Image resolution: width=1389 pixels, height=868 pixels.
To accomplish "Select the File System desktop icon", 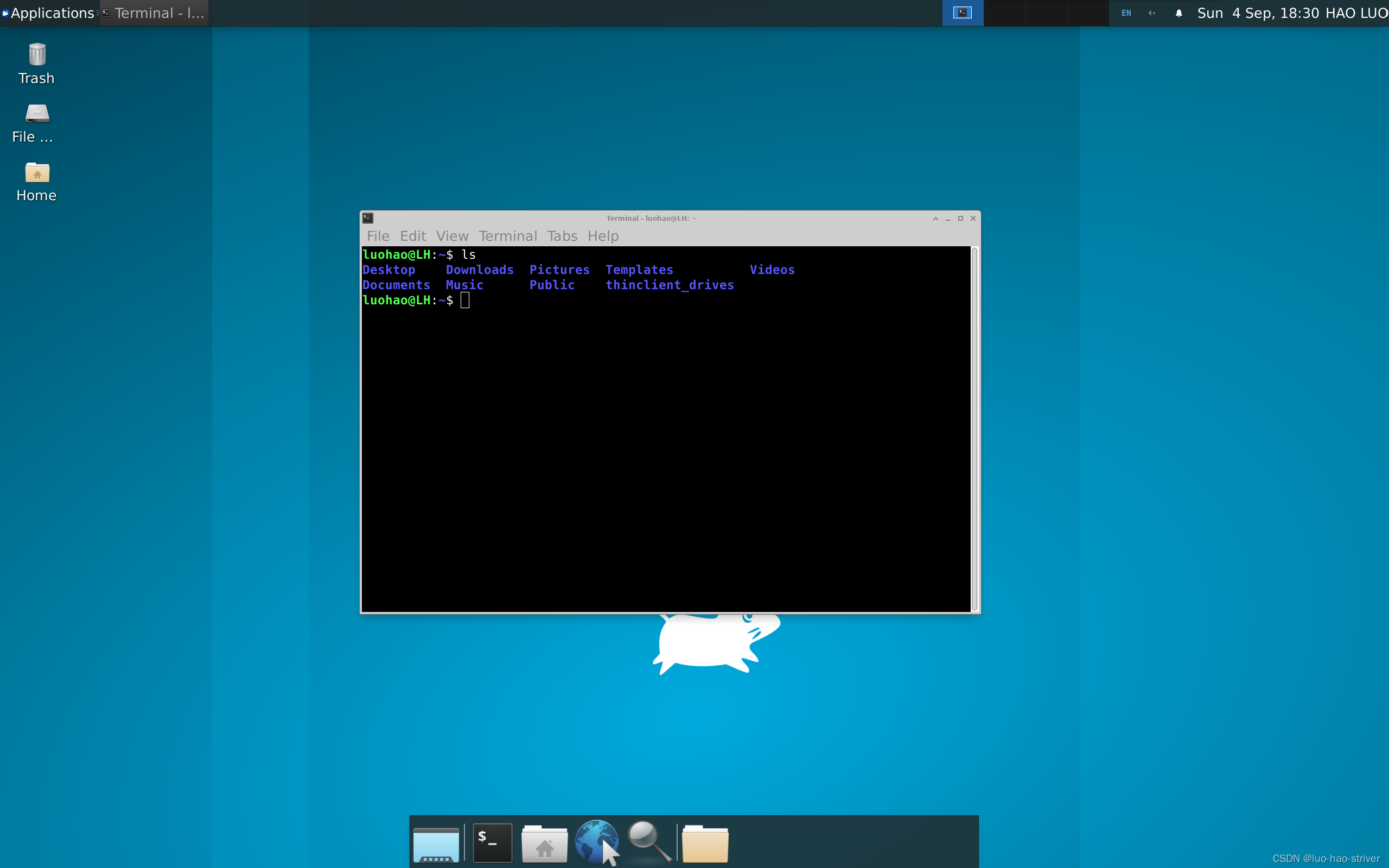I will point(34,123).
